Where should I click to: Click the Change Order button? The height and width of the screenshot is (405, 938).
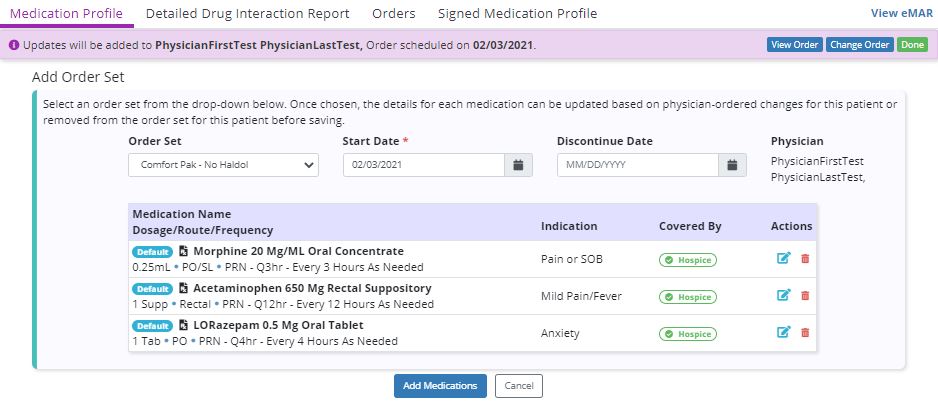(x=859, y=45)
